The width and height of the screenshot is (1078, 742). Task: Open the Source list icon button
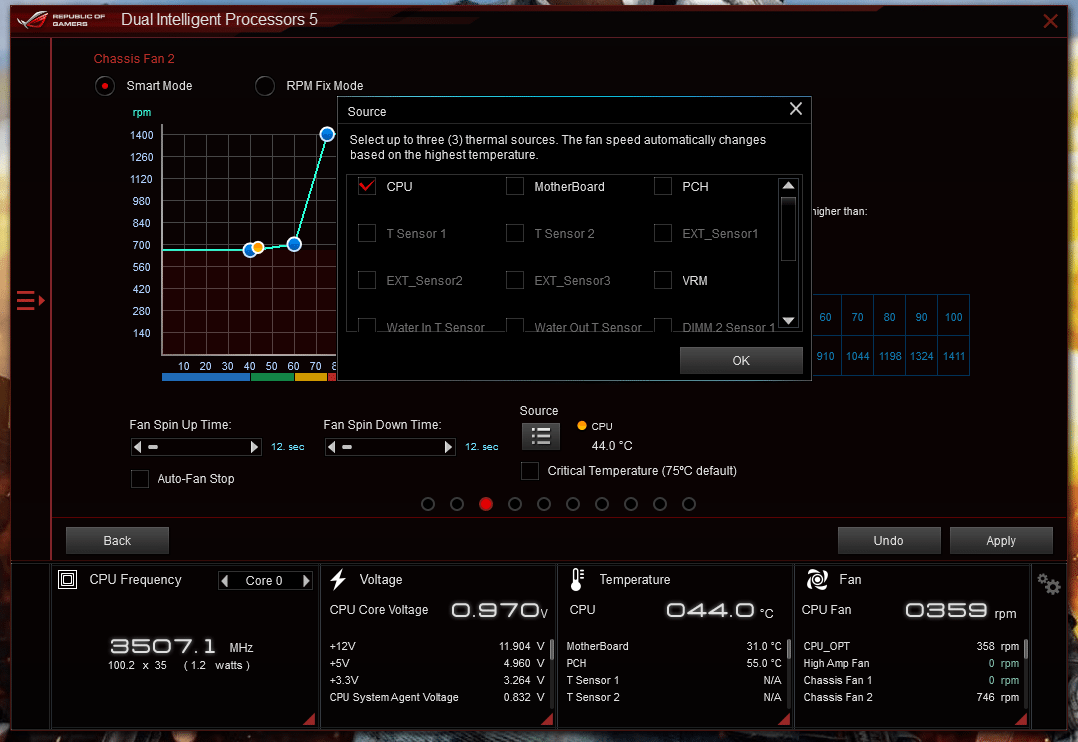(x=540, y=436)
